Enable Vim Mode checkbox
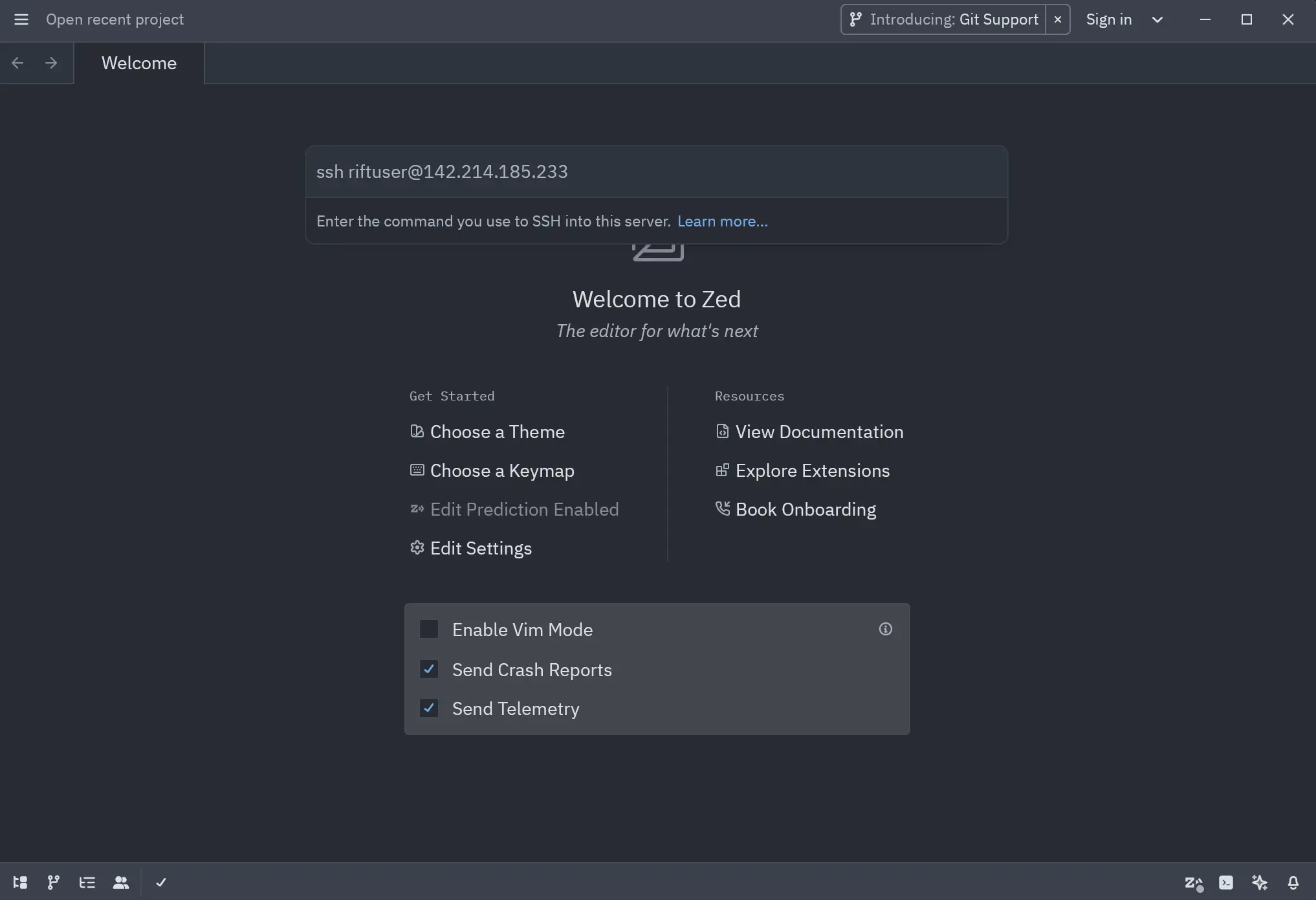This screenshot has width=1316, height=900. pyautogui.click(x=429, y=629)
